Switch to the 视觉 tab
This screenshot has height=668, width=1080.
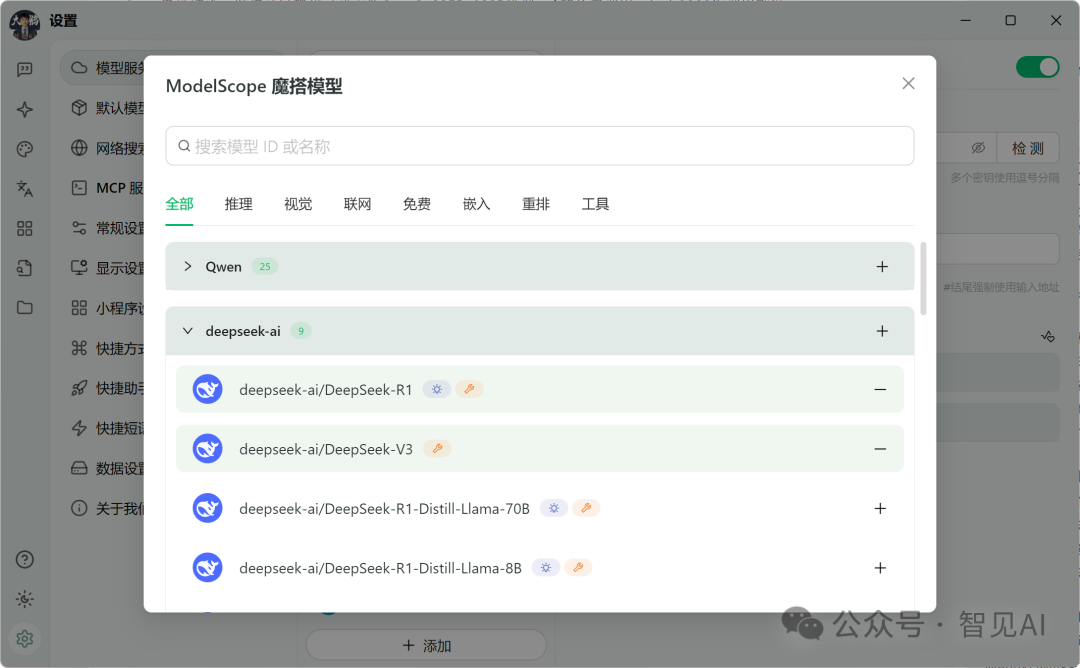(298, 204)
